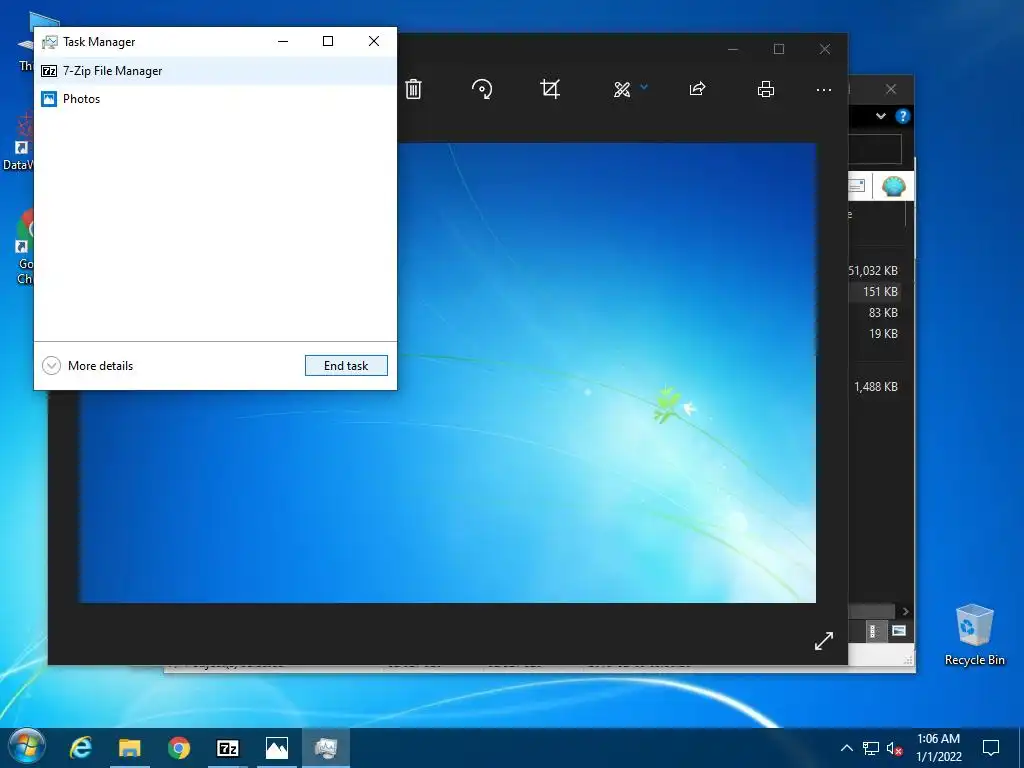The width and height of the screenshot is (1024, 768).
Task: Select 7-Zip File Manager in Task Manager
Action: coord(215,71)
